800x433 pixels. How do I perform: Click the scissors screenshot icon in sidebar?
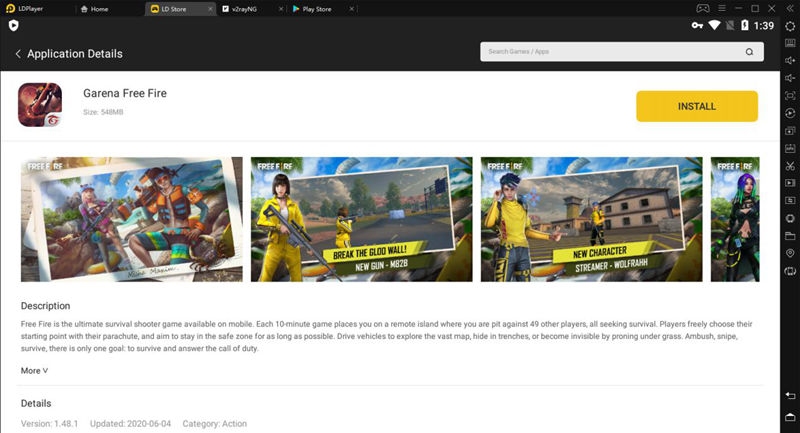[x=790, y=165]
